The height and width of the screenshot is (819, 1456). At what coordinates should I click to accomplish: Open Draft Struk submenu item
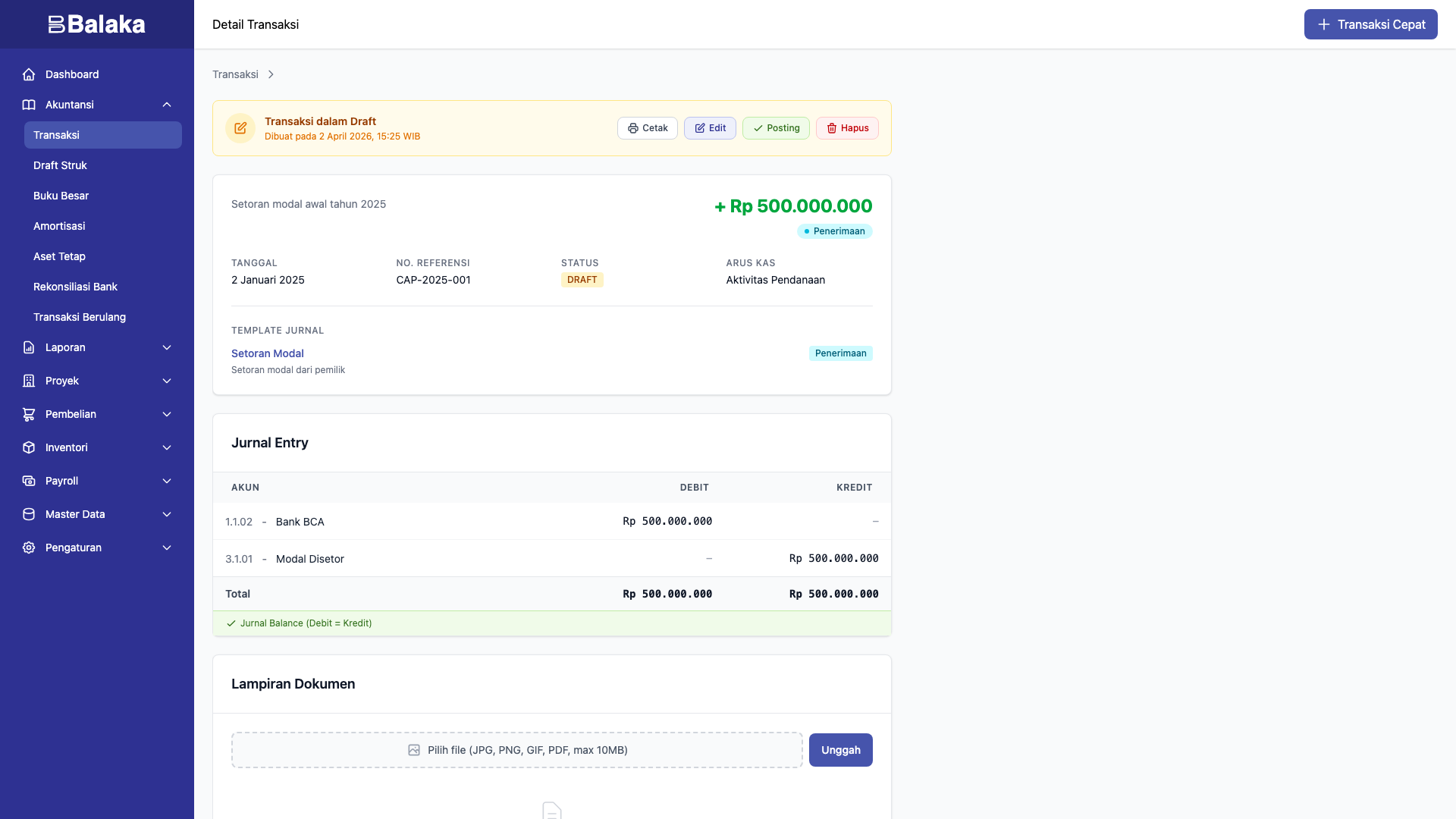[60, 165]
